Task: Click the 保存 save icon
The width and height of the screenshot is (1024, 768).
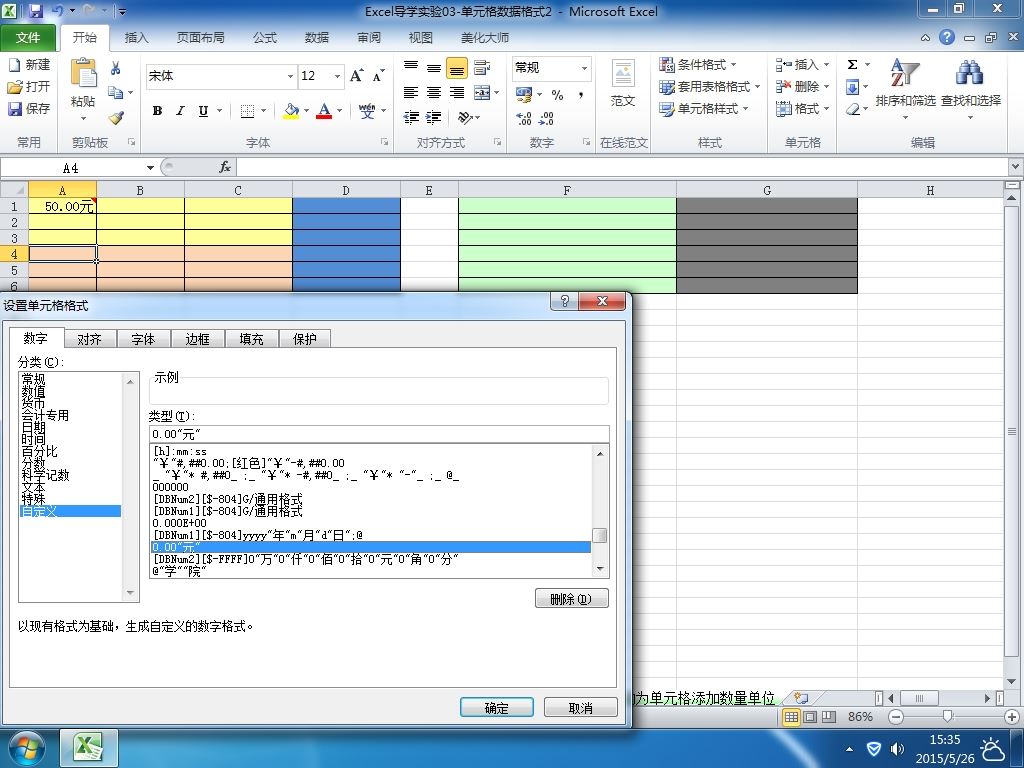Action: (x=14, y=108)
